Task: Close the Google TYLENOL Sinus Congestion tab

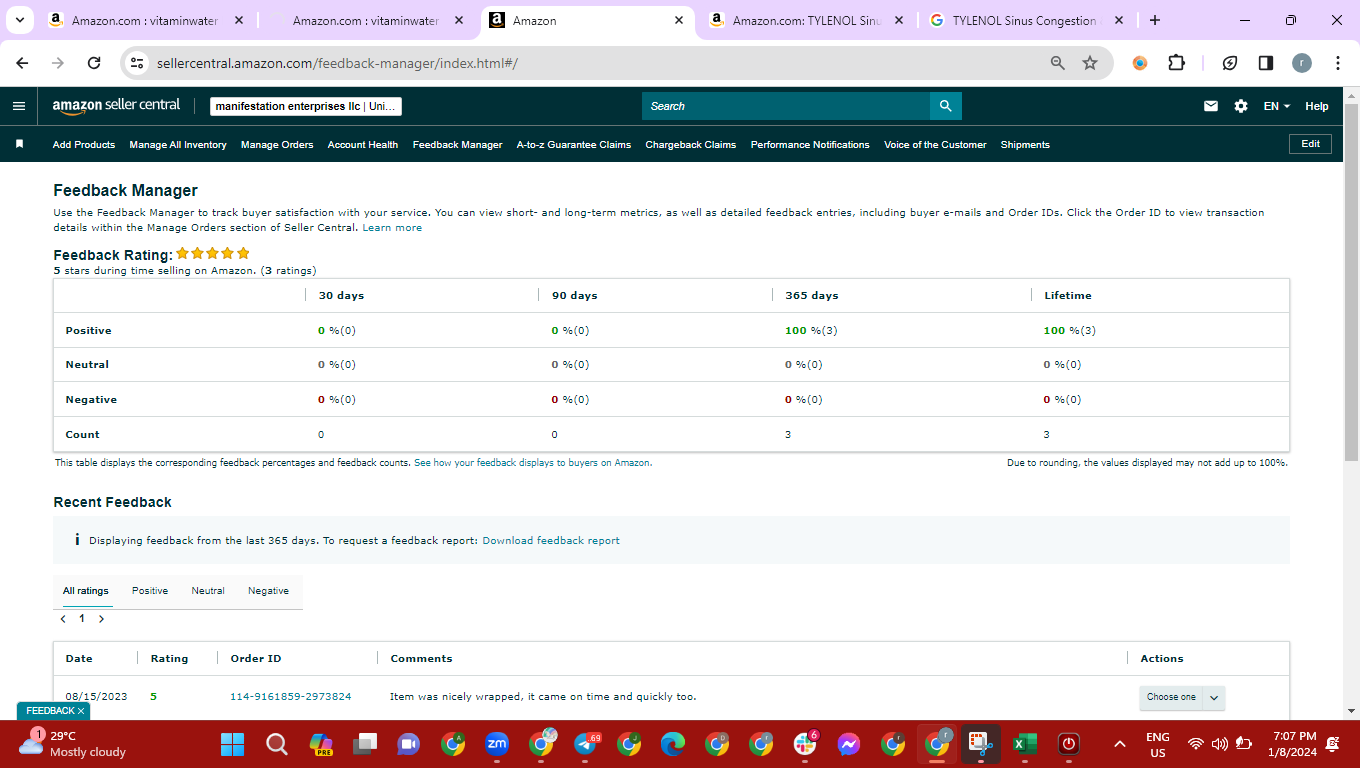Action: pyautogui.click(x=1119, y=20)
